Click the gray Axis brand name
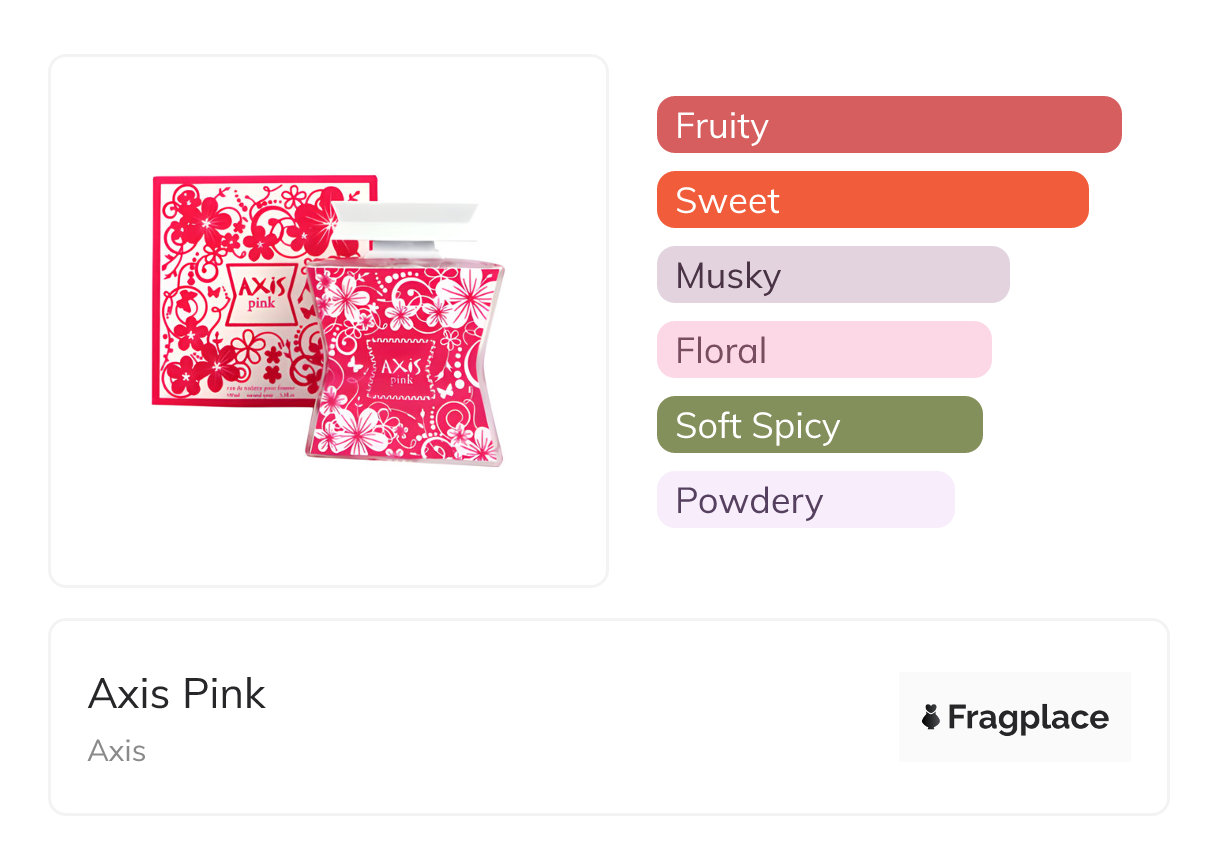The image size is (1218, 864). pyautogui.click(x=117, y=751)
